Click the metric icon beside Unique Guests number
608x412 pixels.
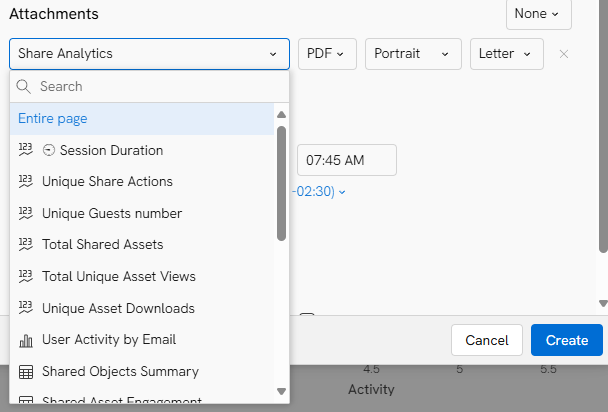pos(26,213)
